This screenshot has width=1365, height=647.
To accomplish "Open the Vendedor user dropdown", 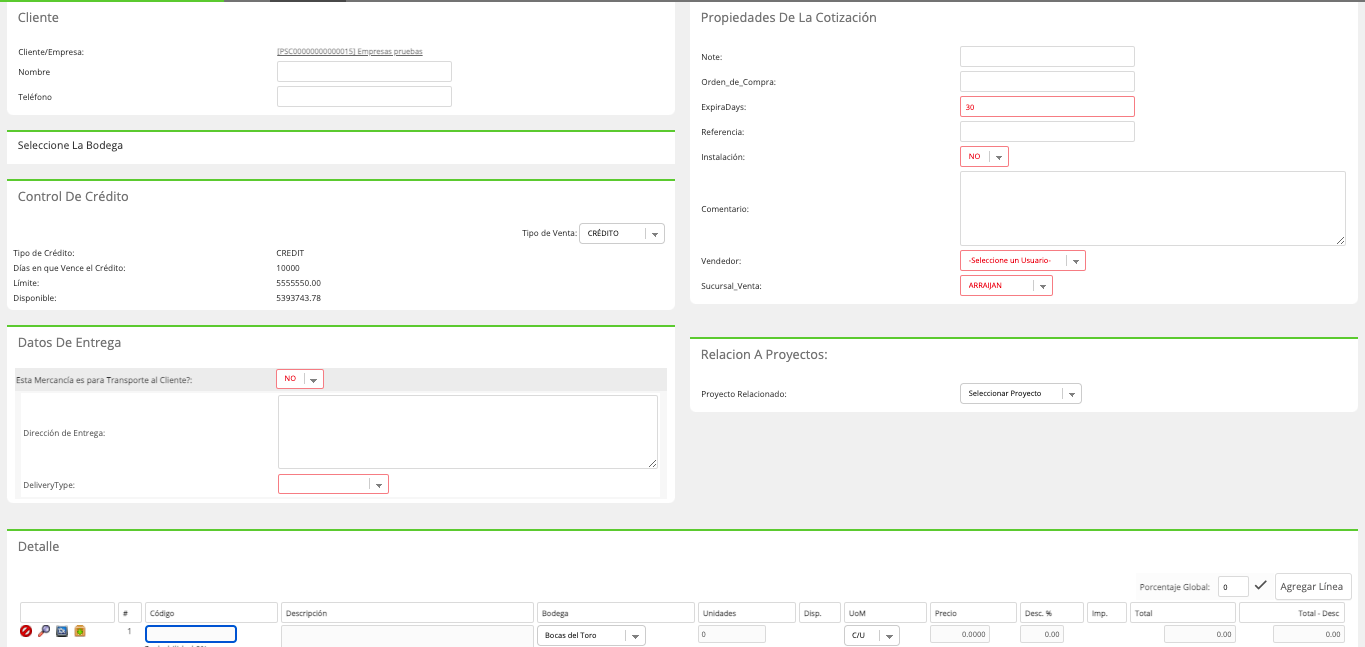I will click(1022, 260).
